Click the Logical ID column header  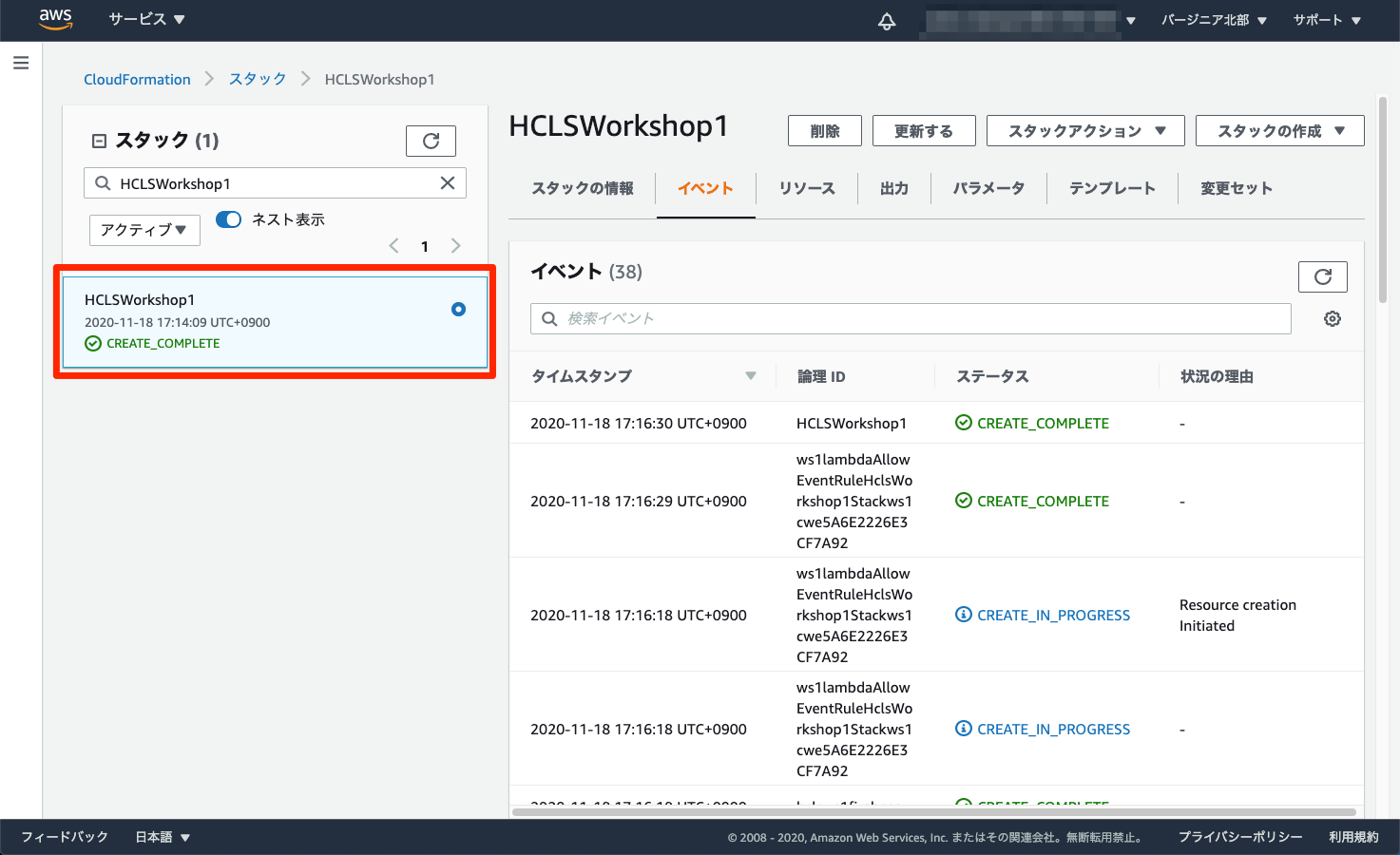pyautogui.click(x=821, y=377)
